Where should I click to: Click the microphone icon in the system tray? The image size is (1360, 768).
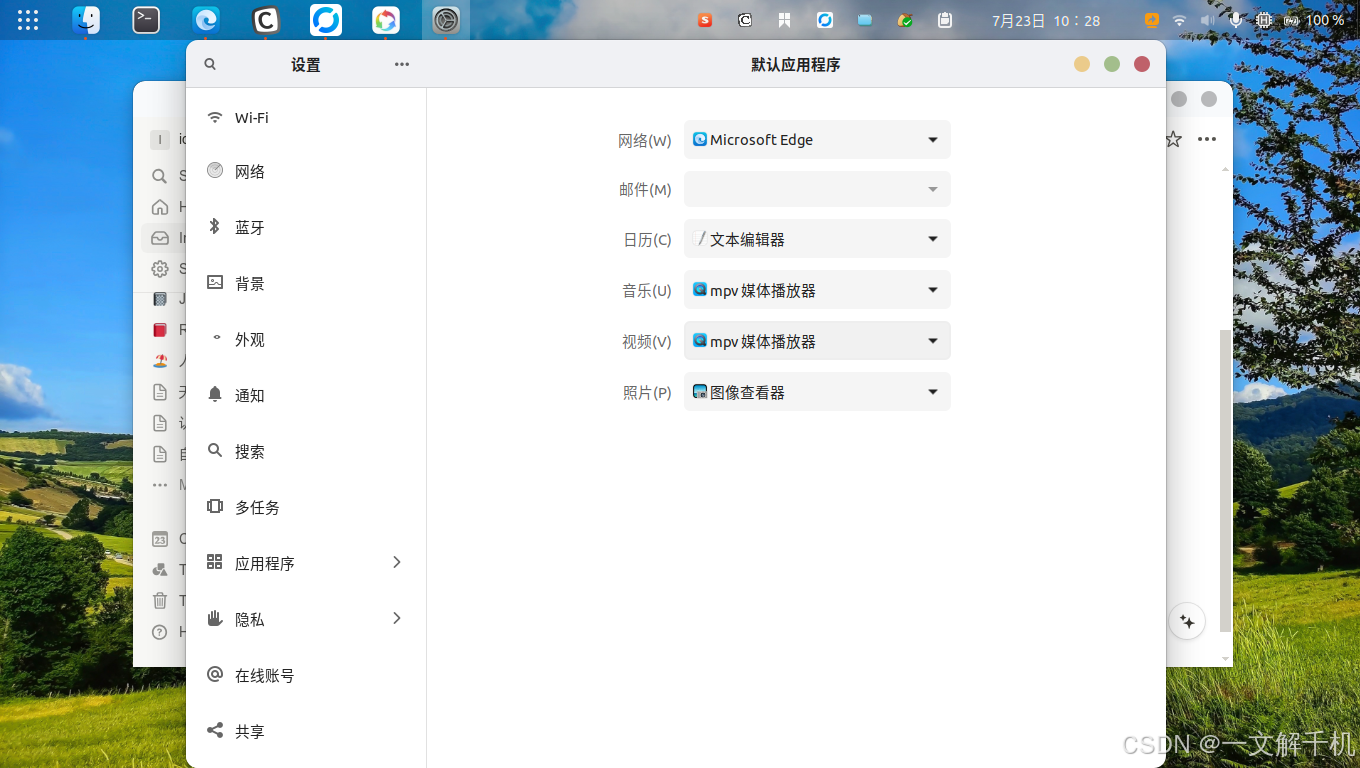1236,19
